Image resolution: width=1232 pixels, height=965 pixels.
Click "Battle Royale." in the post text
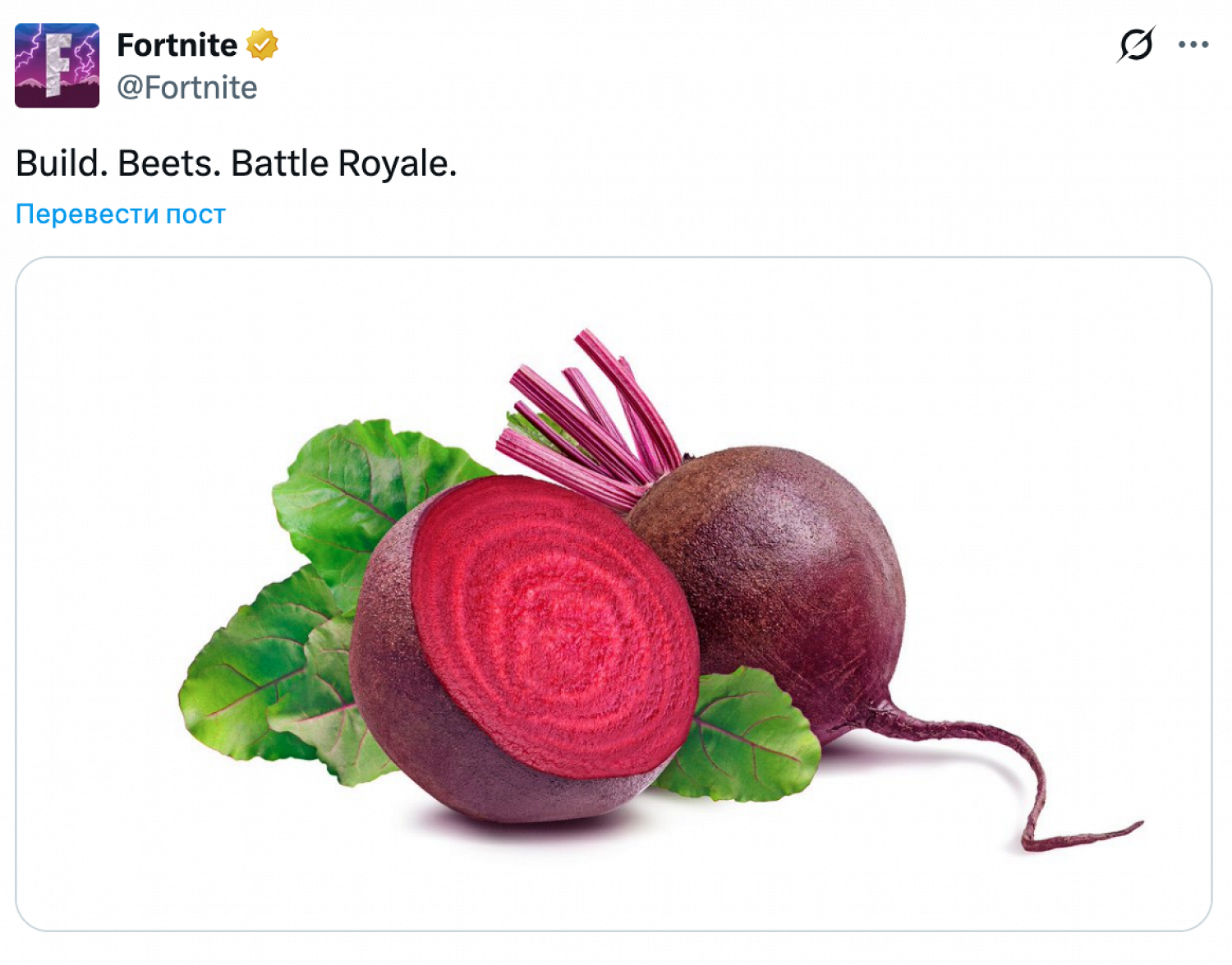pos(343,163)
